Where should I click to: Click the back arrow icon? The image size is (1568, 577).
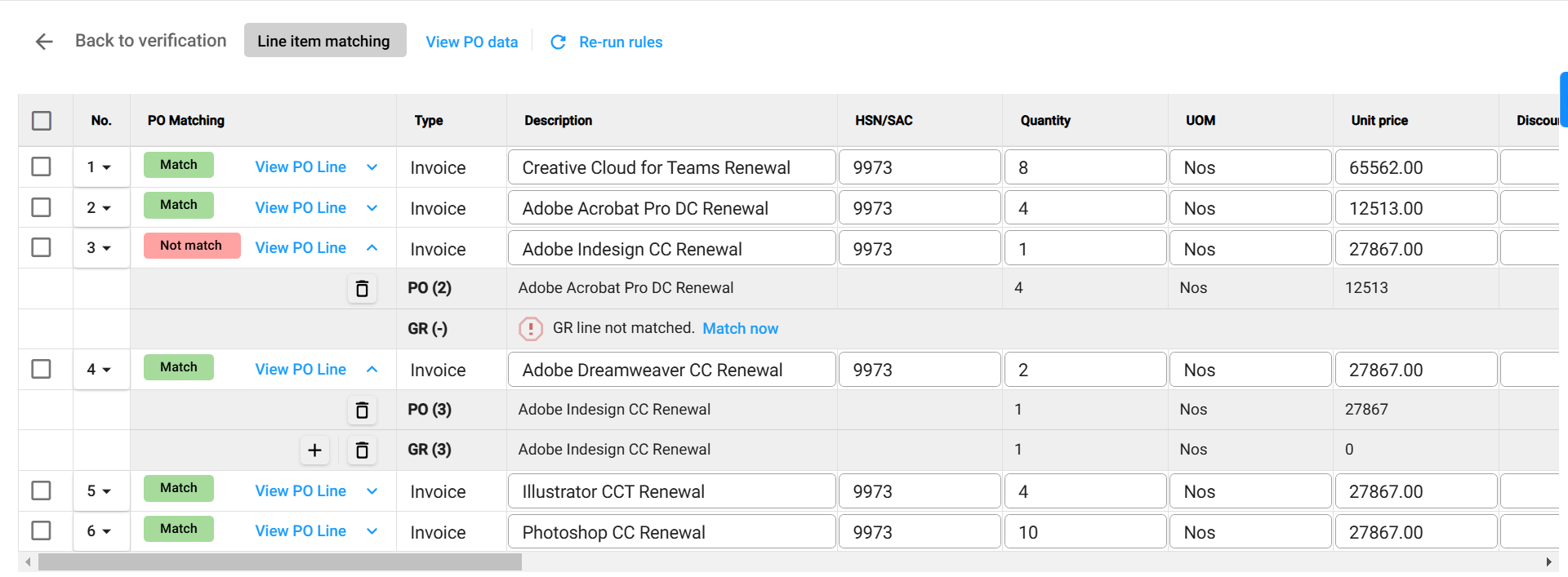coord(44,42)
